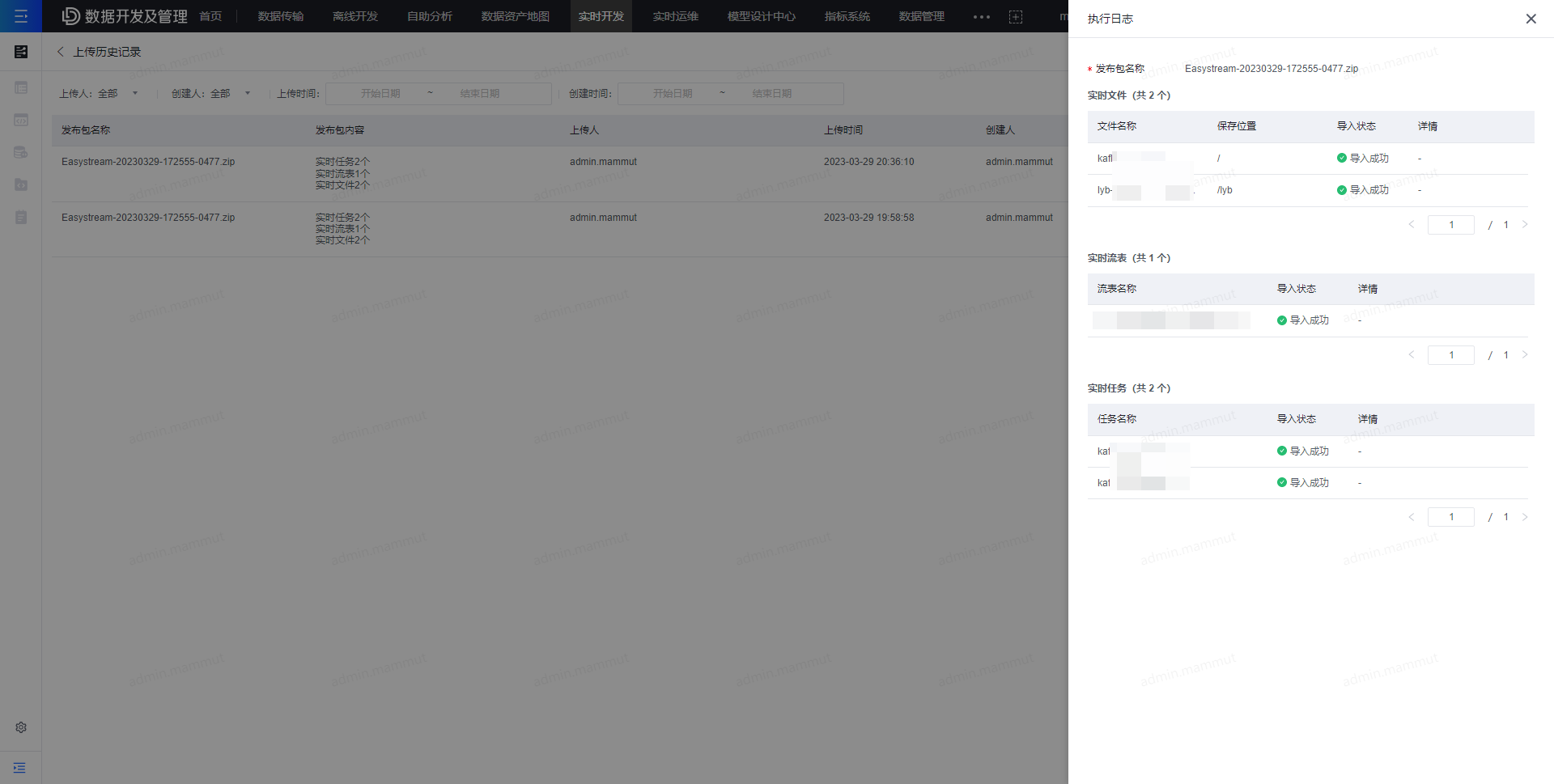Click the 保存位置 column header in 执行日志
This screenshot has width=1554, height=784.
click(1237, 126)
